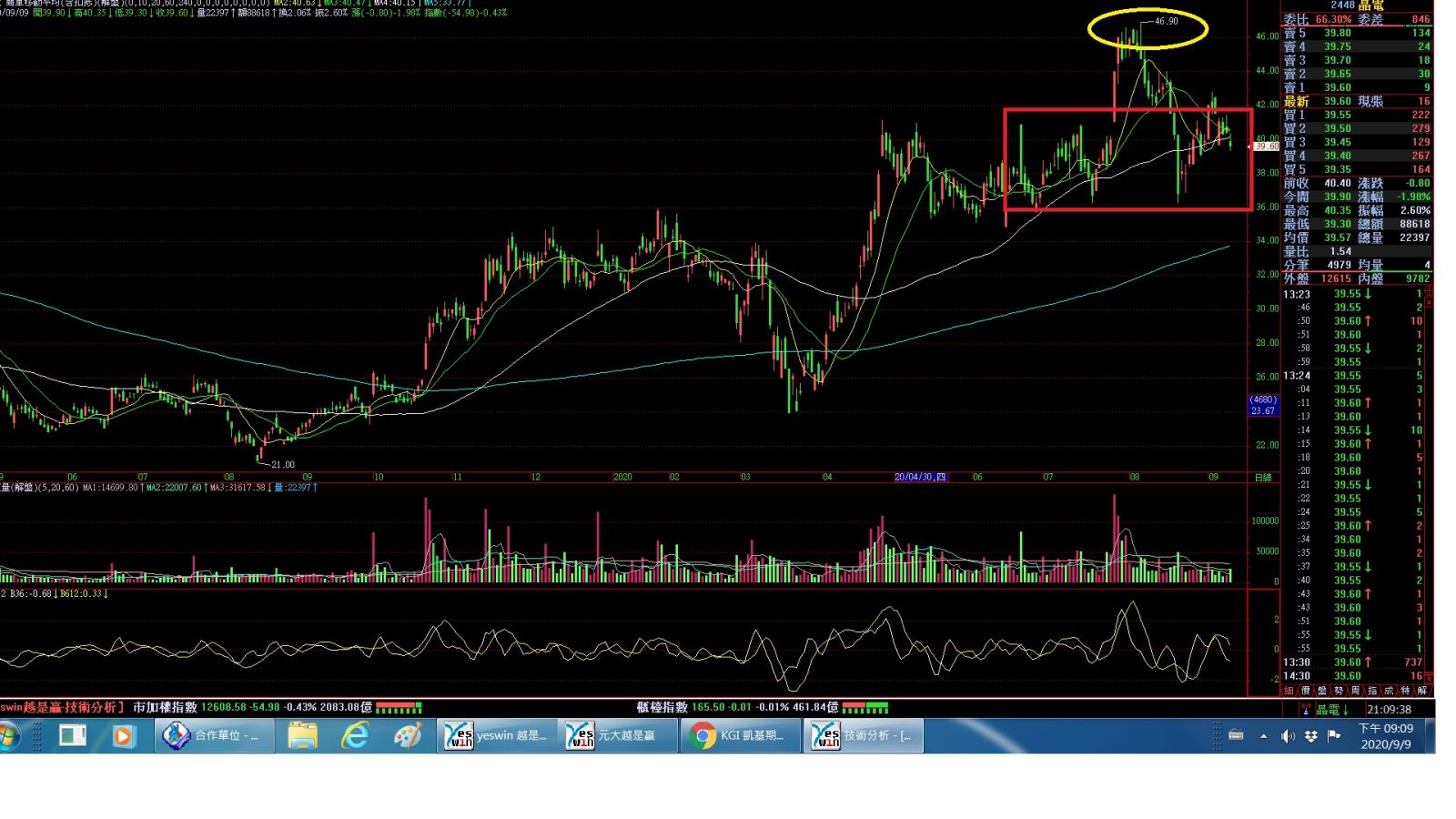Switch to Chrome KGI 凱基期 window
This screenshot has height=819, width=1456.
pos(740,735)
